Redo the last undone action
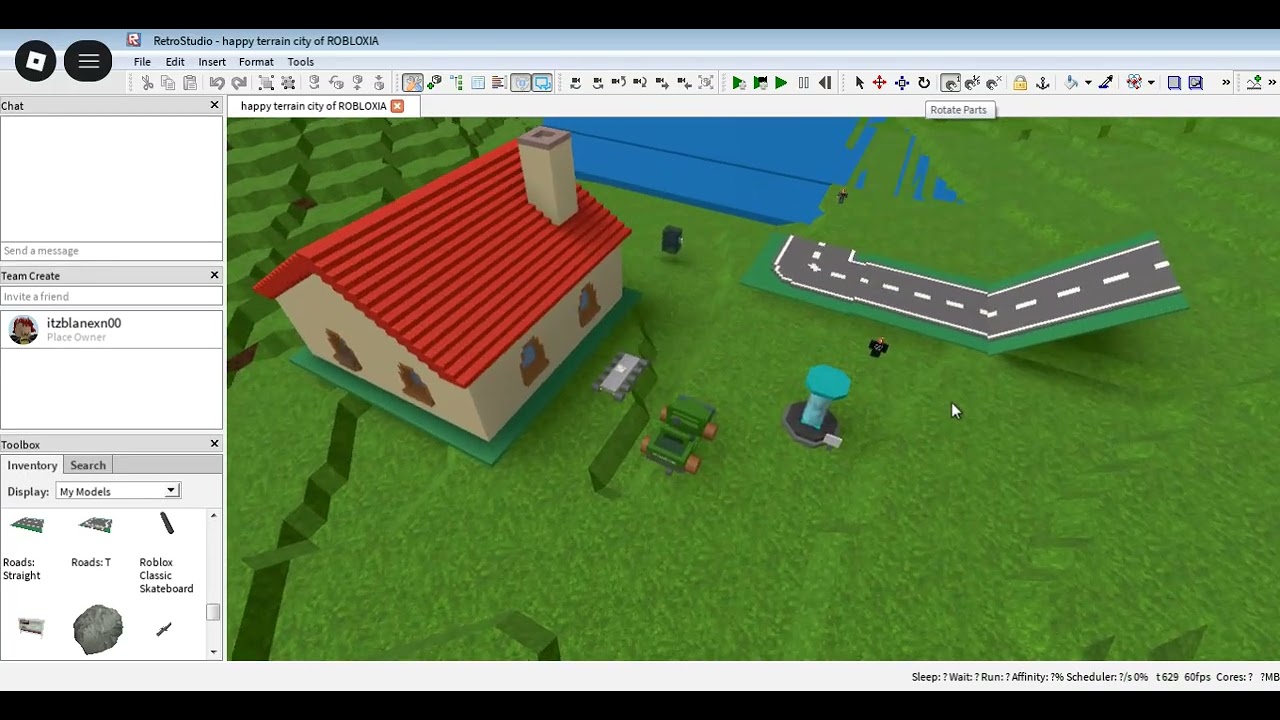Viewport: 1280px width, 720px height. pyautogui.click(x=239, y=83)
